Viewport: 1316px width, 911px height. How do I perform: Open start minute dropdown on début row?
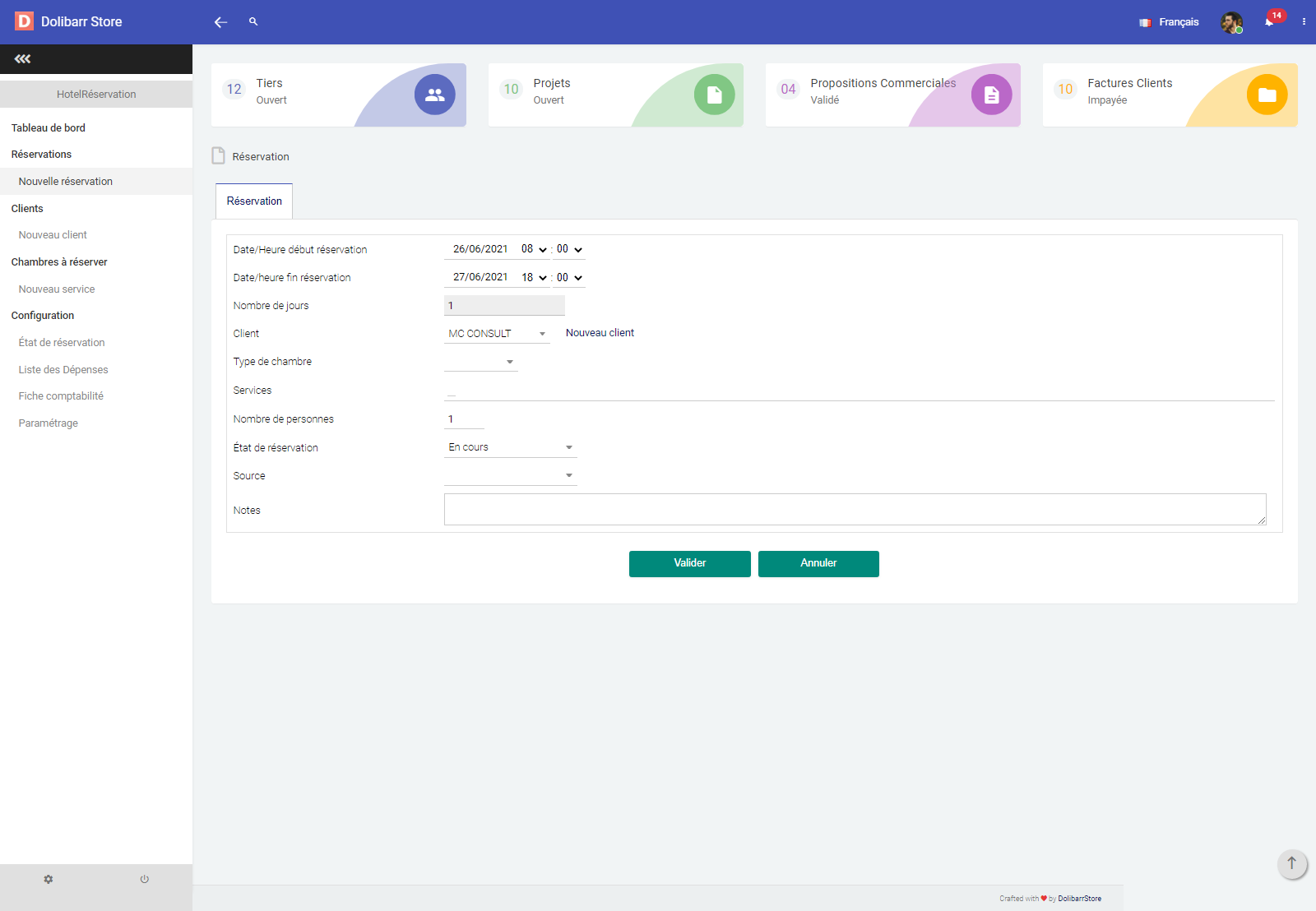pos(569,249)
